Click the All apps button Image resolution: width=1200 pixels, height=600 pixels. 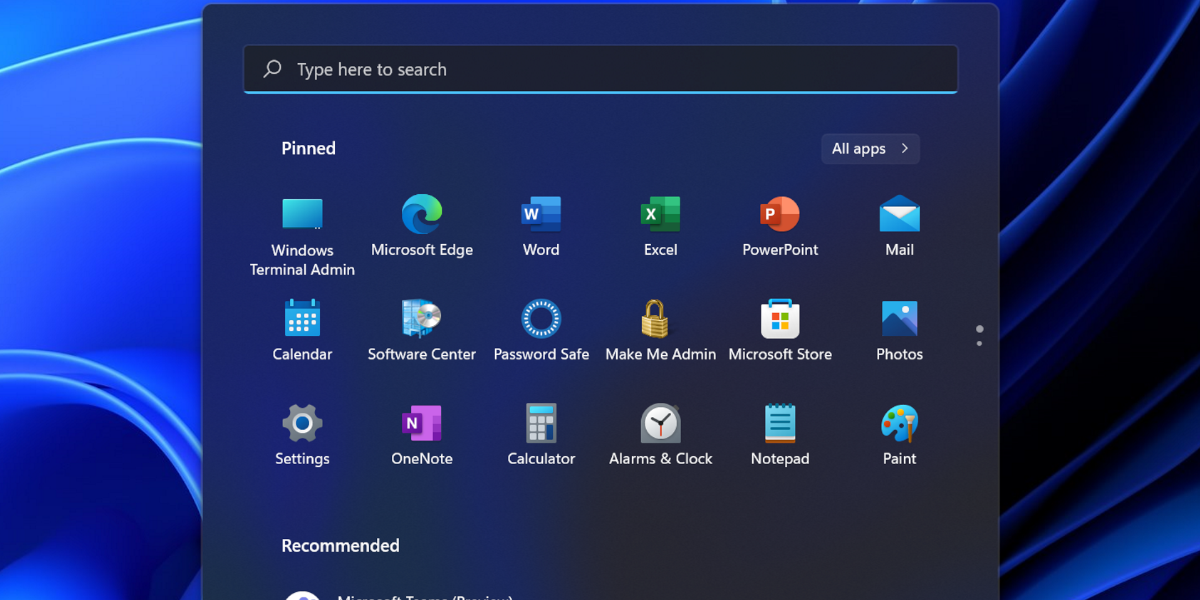tap(871, 149)
